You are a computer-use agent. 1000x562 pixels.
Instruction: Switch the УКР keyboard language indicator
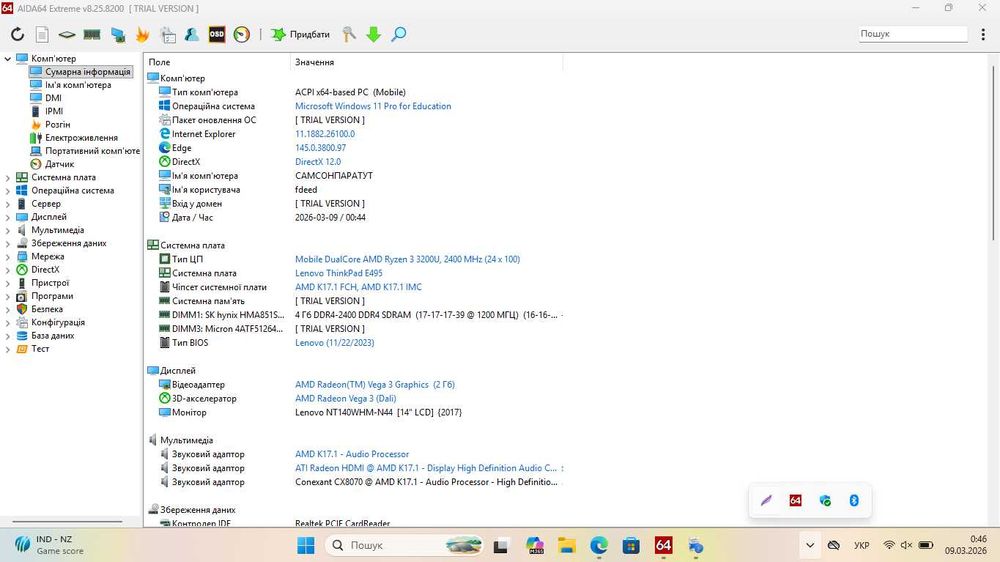(862, 545)
